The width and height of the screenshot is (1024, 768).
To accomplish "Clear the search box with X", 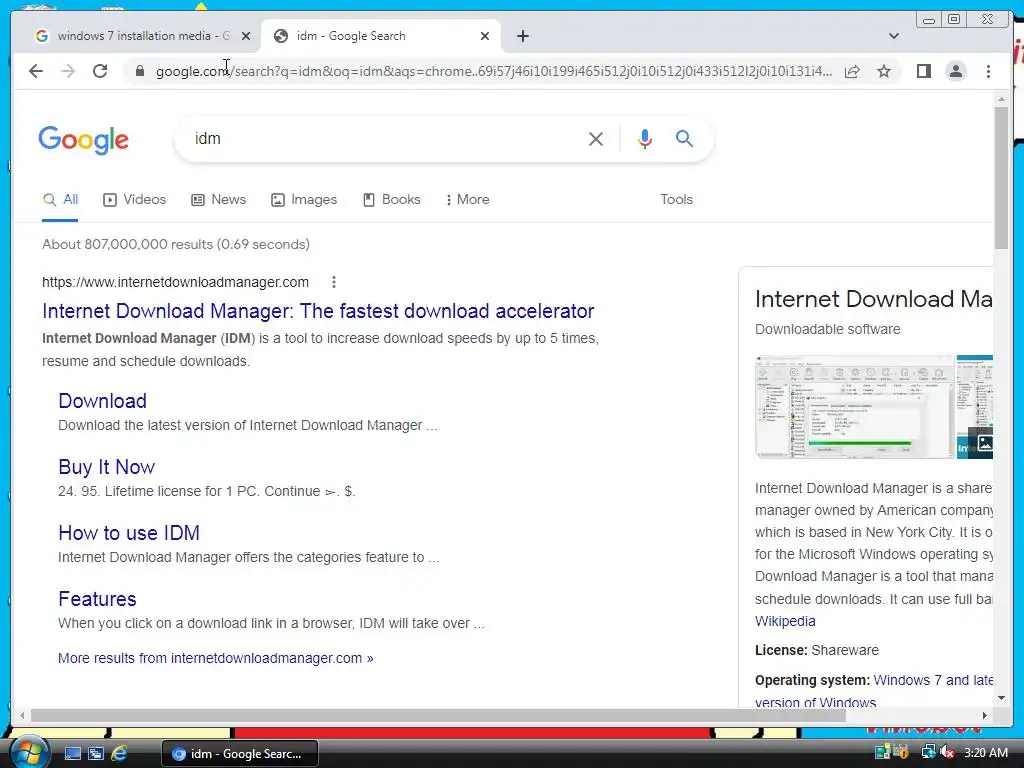I will [596, 138].
